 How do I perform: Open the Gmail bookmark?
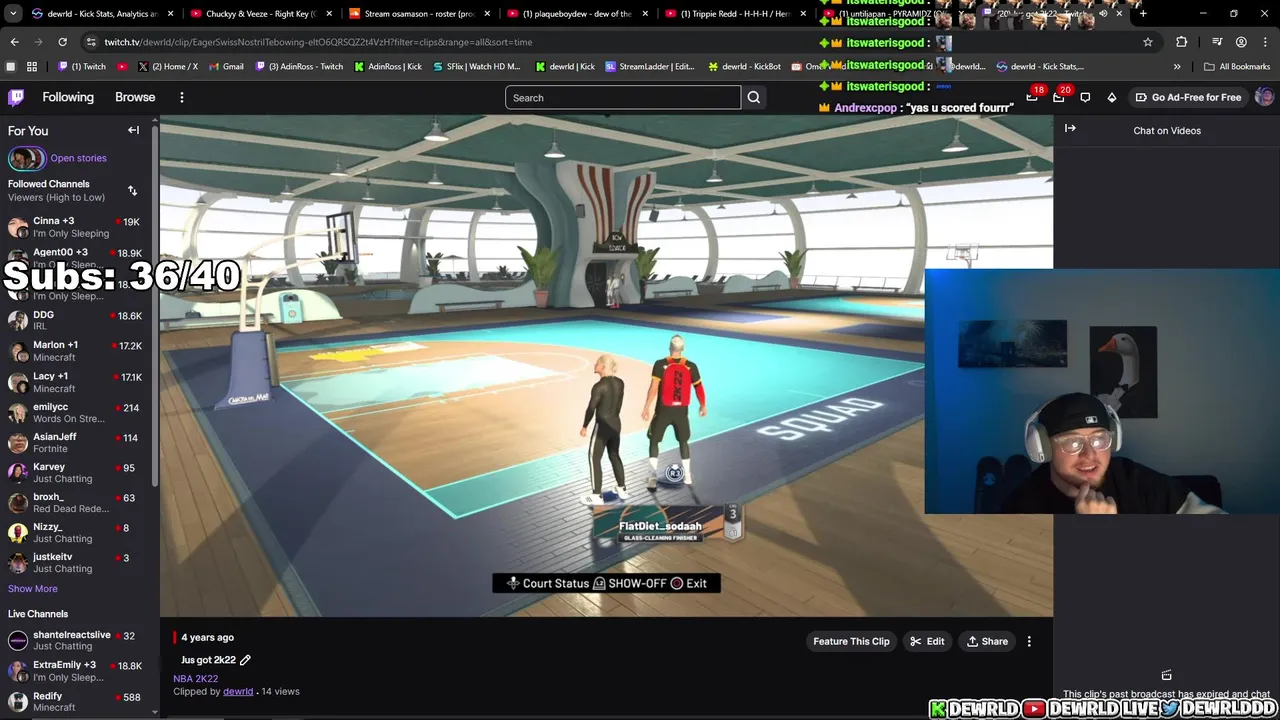224,66
